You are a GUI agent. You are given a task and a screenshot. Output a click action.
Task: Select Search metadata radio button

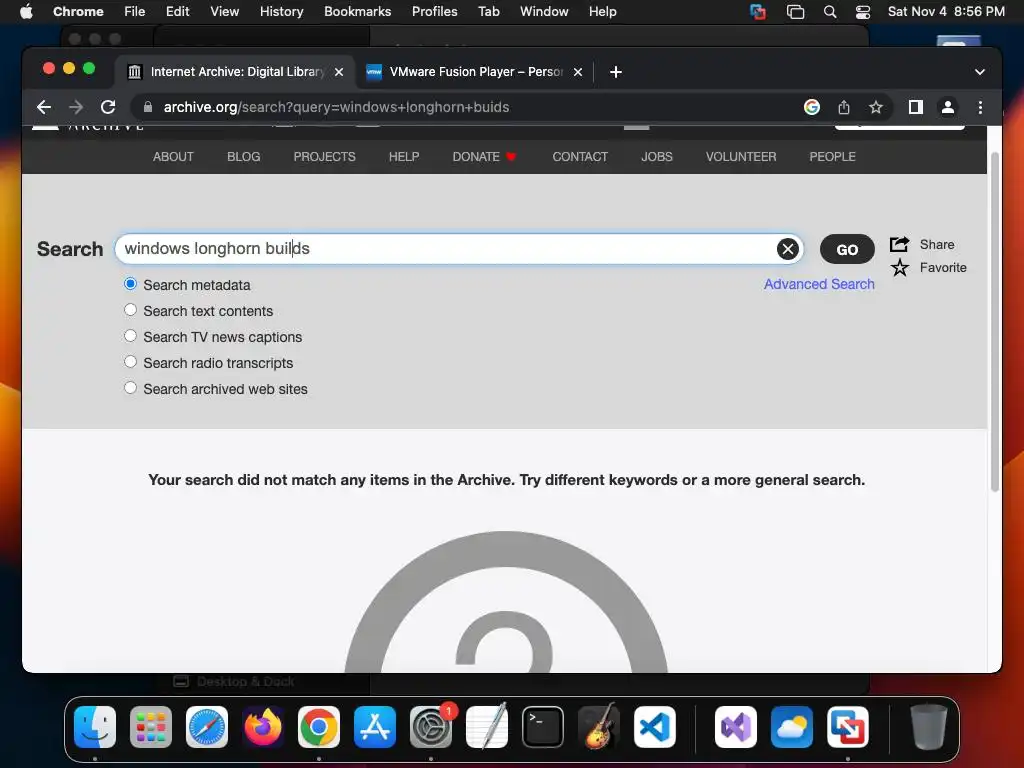[x=131, y=284]
